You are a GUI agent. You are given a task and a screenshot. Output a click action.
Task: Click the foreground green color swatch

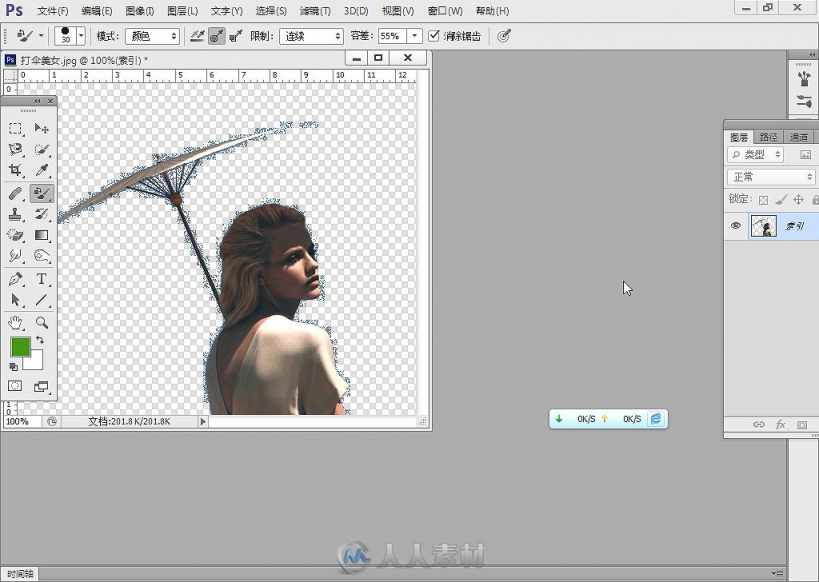21,347
